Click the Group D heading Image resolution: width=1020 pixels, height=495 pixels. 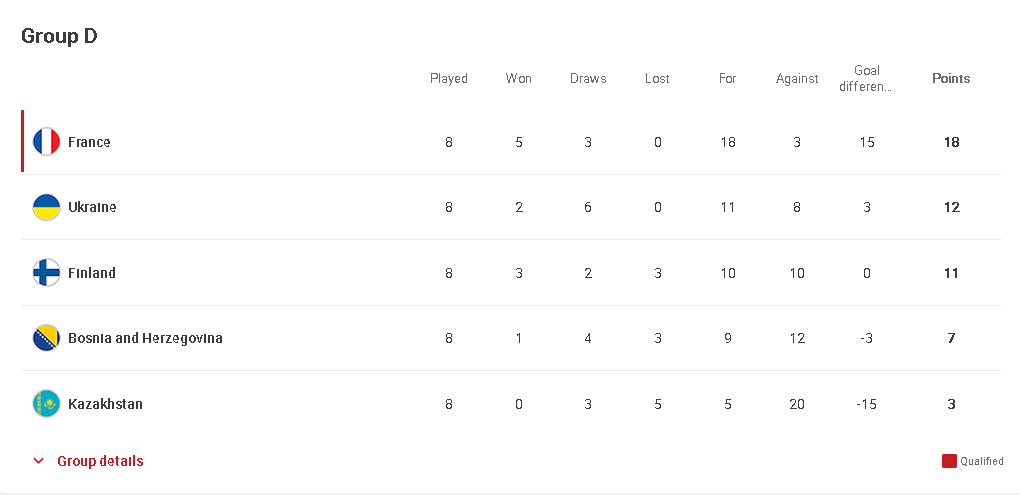(59, 36)
